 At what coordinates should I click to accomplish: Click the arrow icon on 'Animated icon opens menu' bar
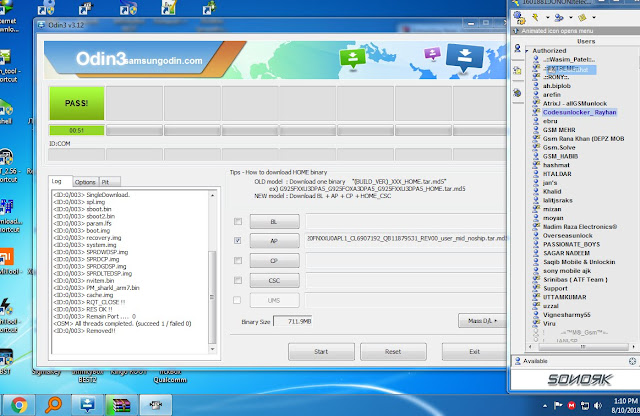516,31
